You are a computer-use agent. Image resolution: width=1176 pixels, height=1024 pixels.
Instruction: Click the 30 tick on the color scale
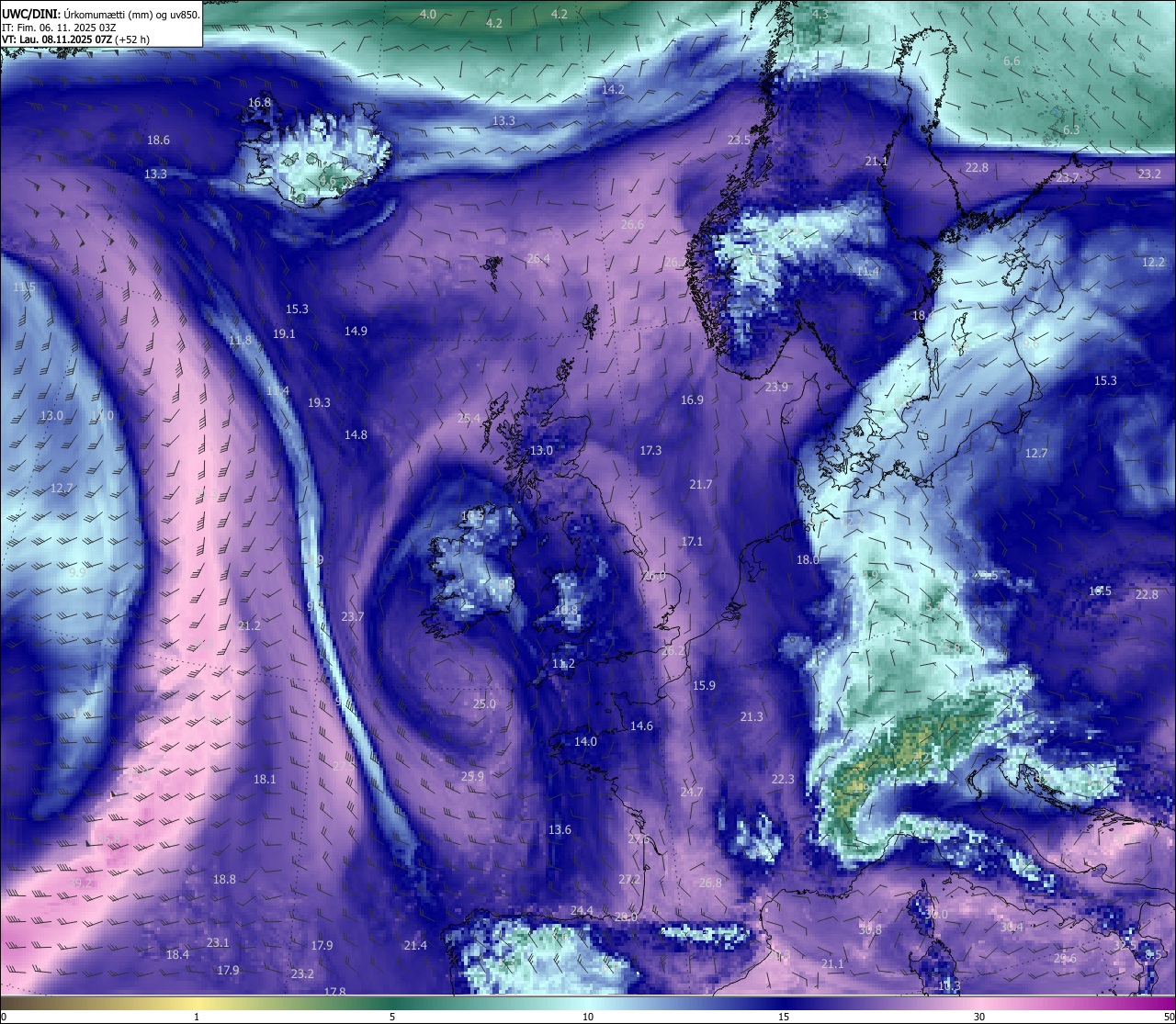[x=979, y=1017]
